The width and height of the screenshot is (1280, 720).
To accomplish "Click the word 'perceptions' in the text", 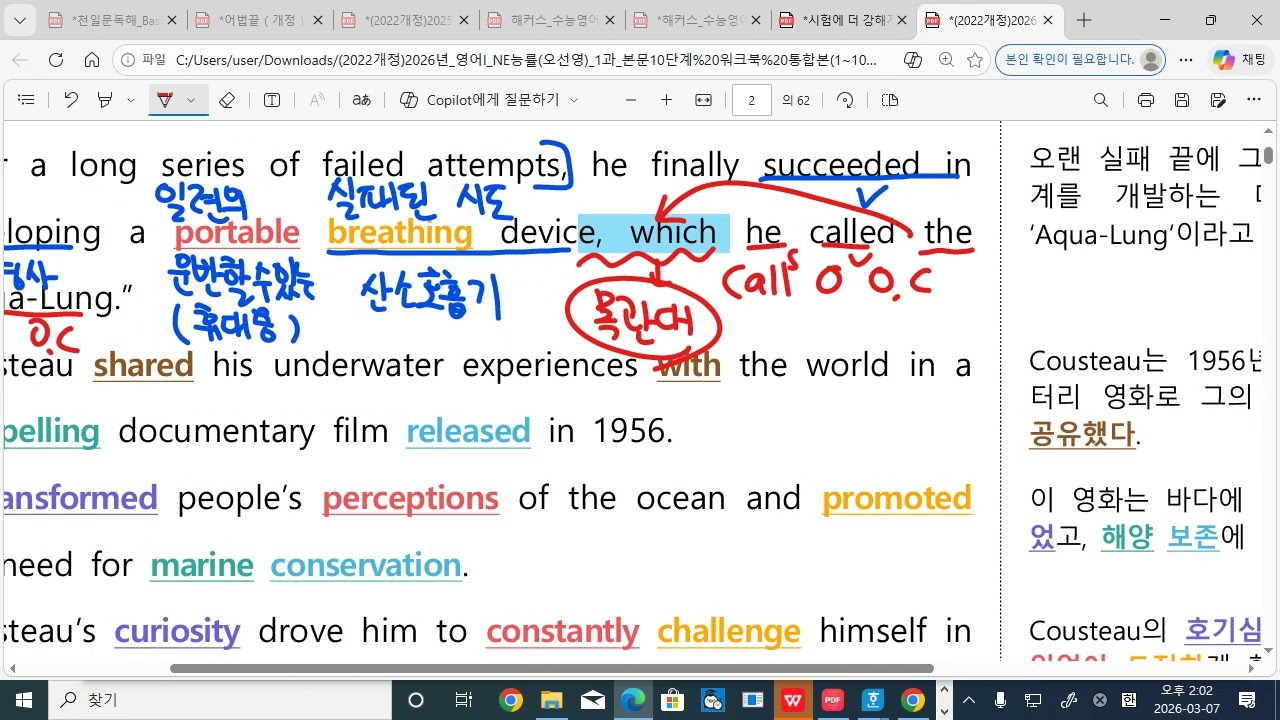I will (410, 498).
